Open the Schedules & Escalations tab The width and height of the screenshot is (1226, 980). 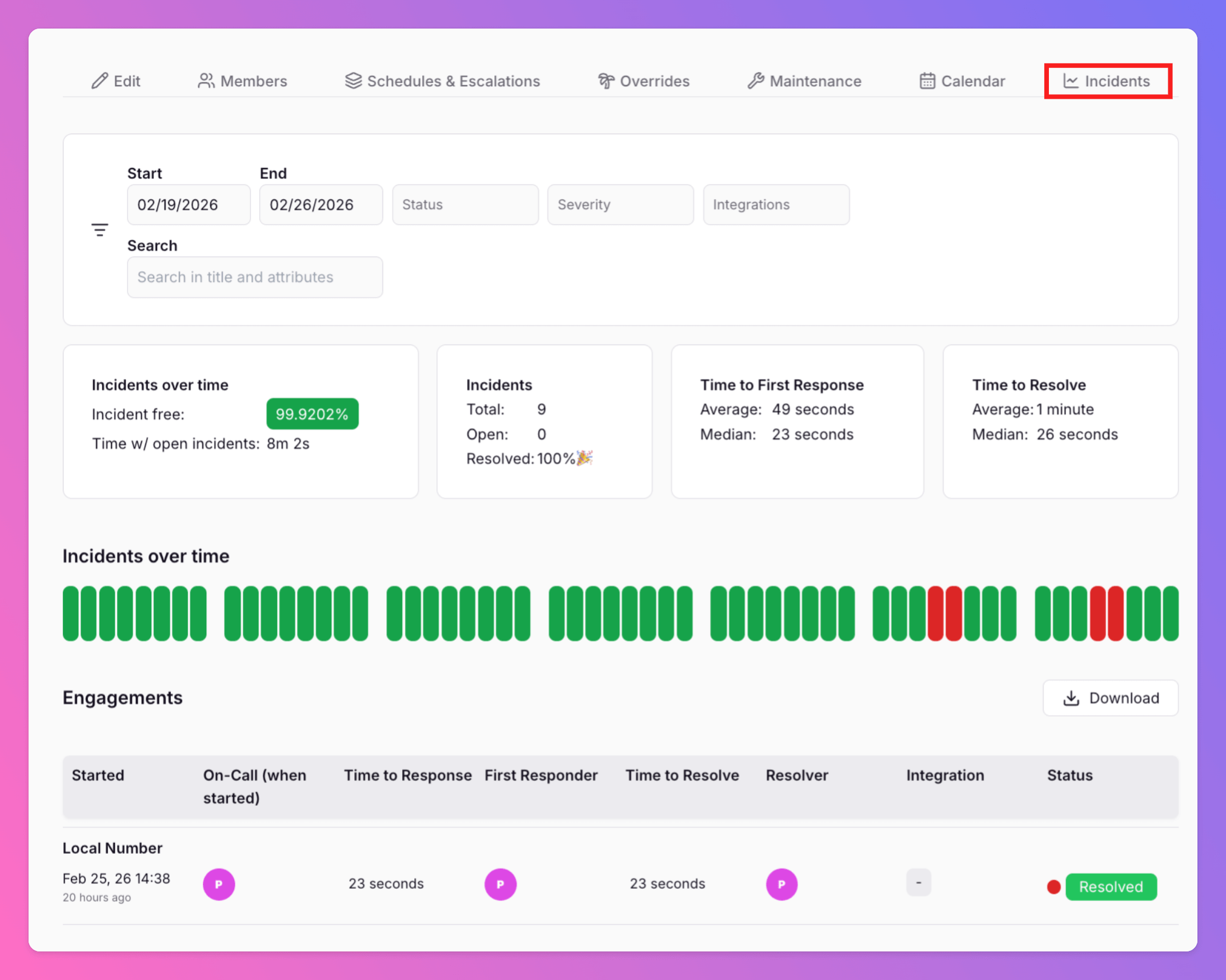tap(443, 81)
